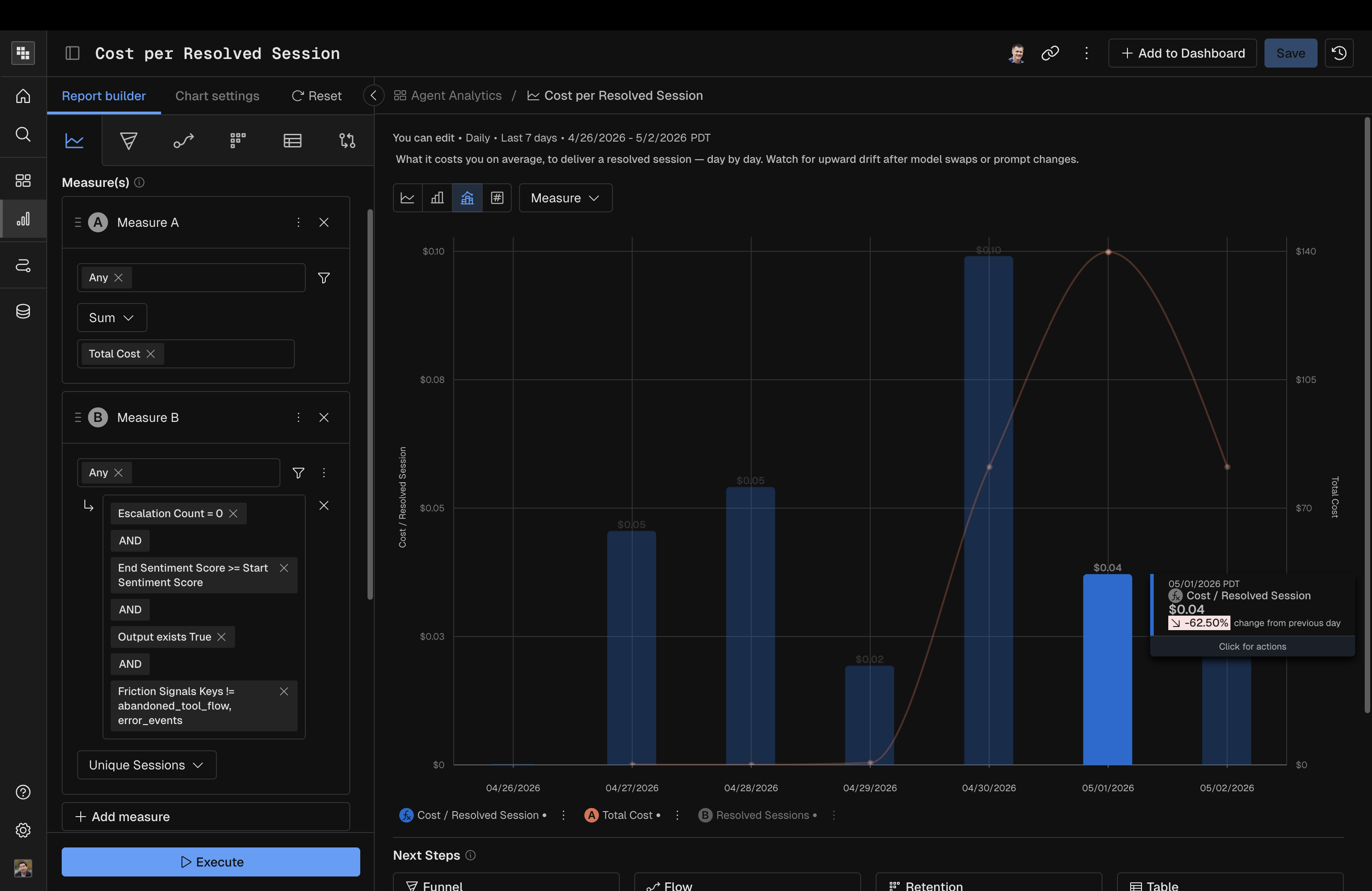Open Total Cost legend options
1372x891 pixels.
677,815
